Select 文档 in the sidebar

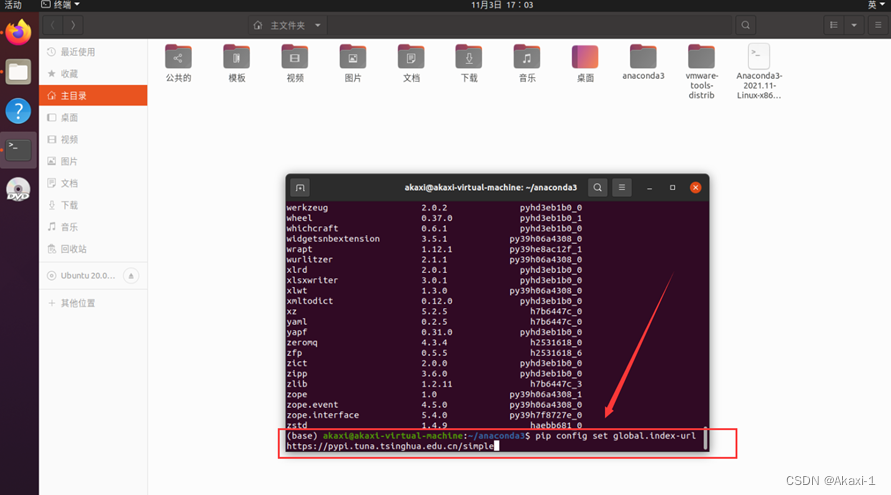click(93, 183)
